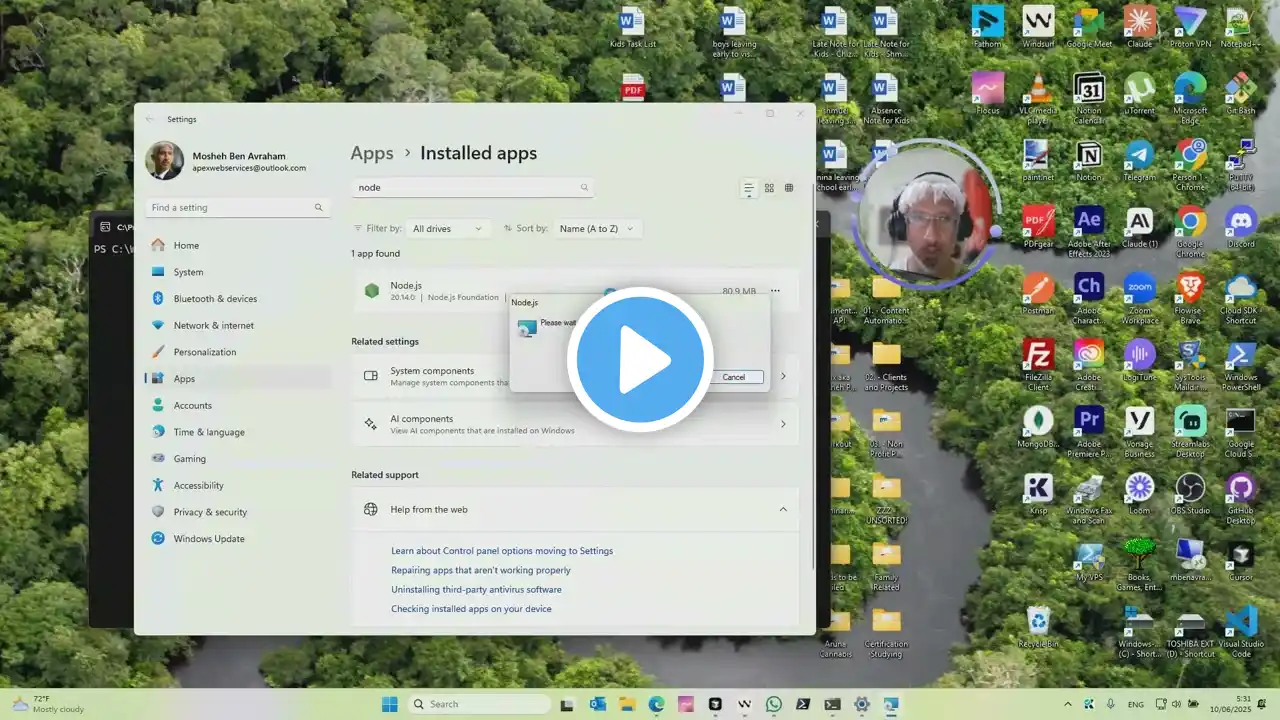Go back using the Settings back arrow
The image size is (1280, 720).
tap(150, 119)
